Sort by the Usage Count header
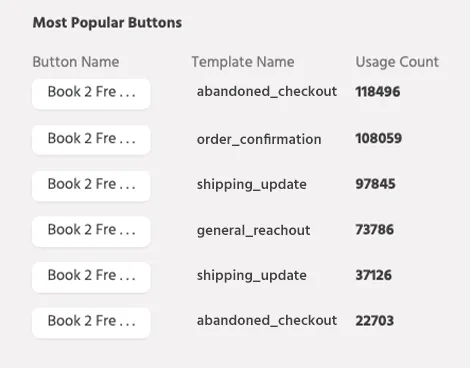The width and height of the screenshot is (470, 368). click(x=397, y=62)
